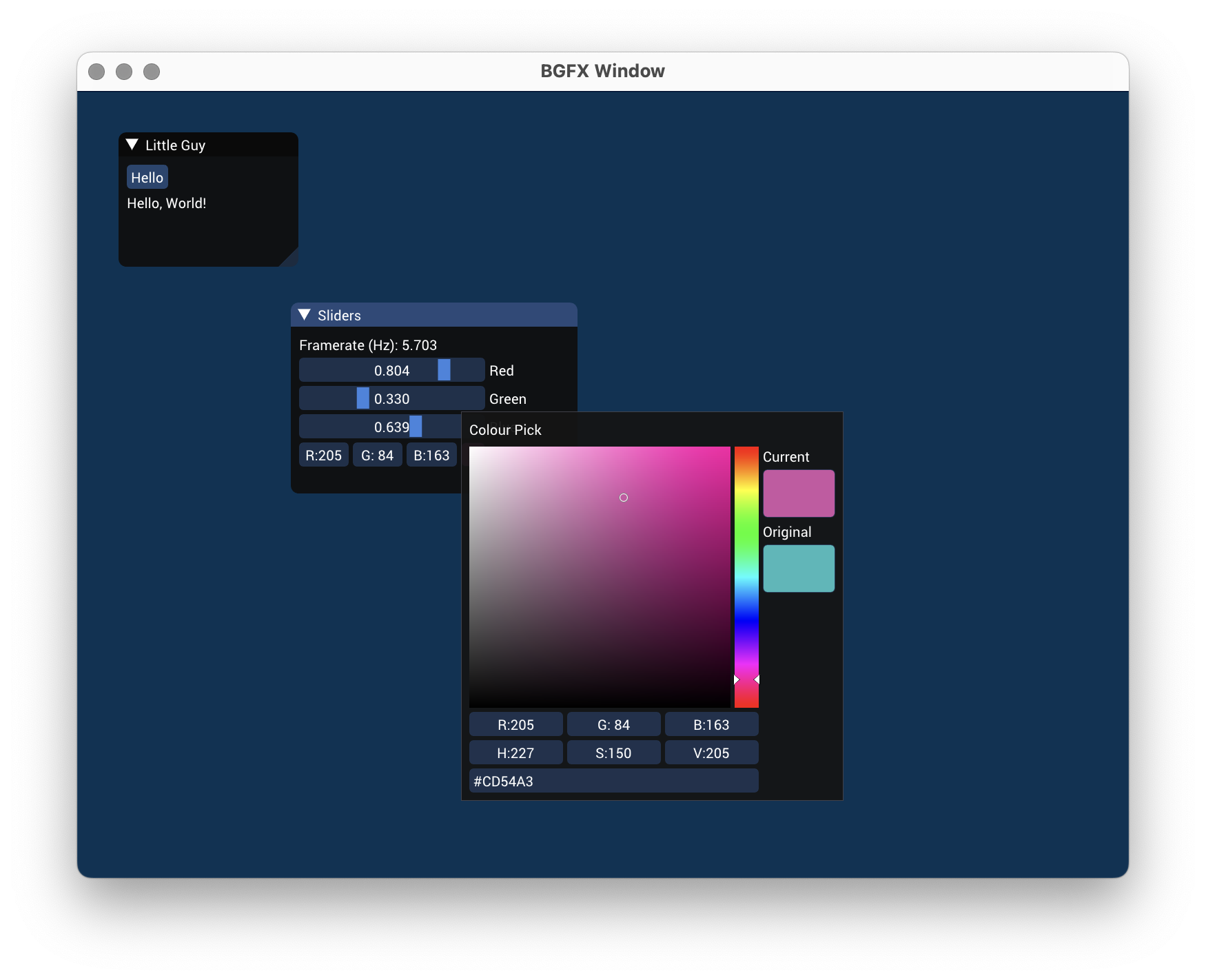
Task: Select the Green slider showing 0.330
Action: pos(391,398)
